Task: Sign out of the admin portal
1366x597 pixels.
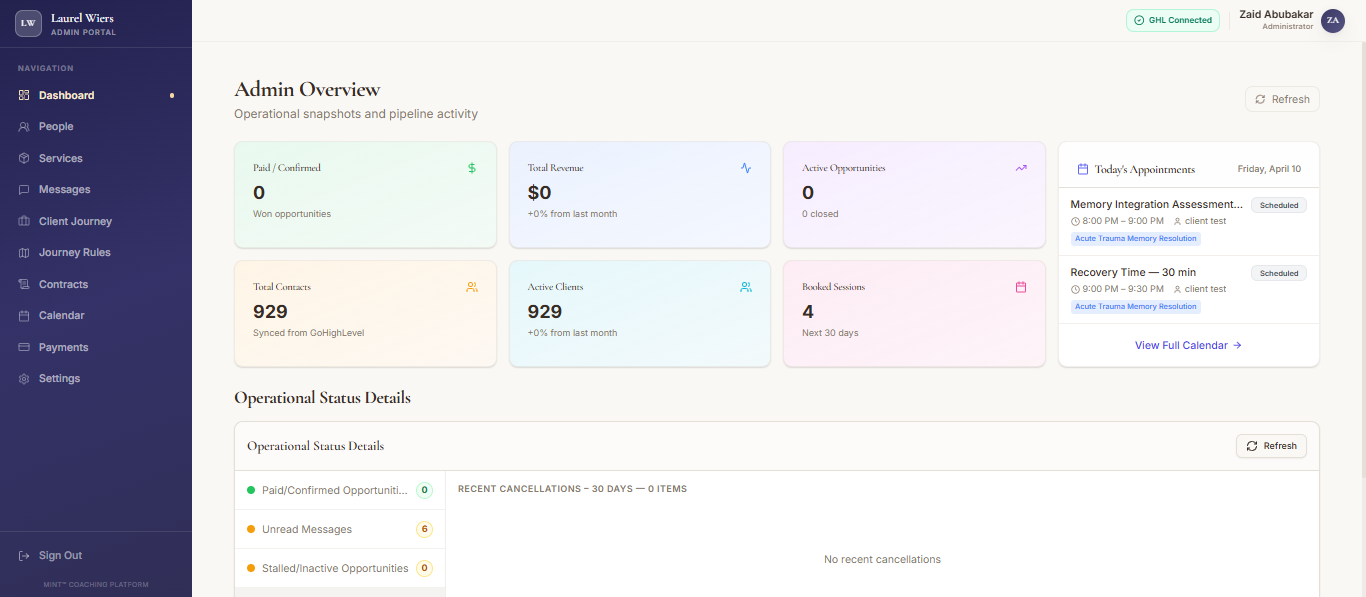Action: coord(60,555)
